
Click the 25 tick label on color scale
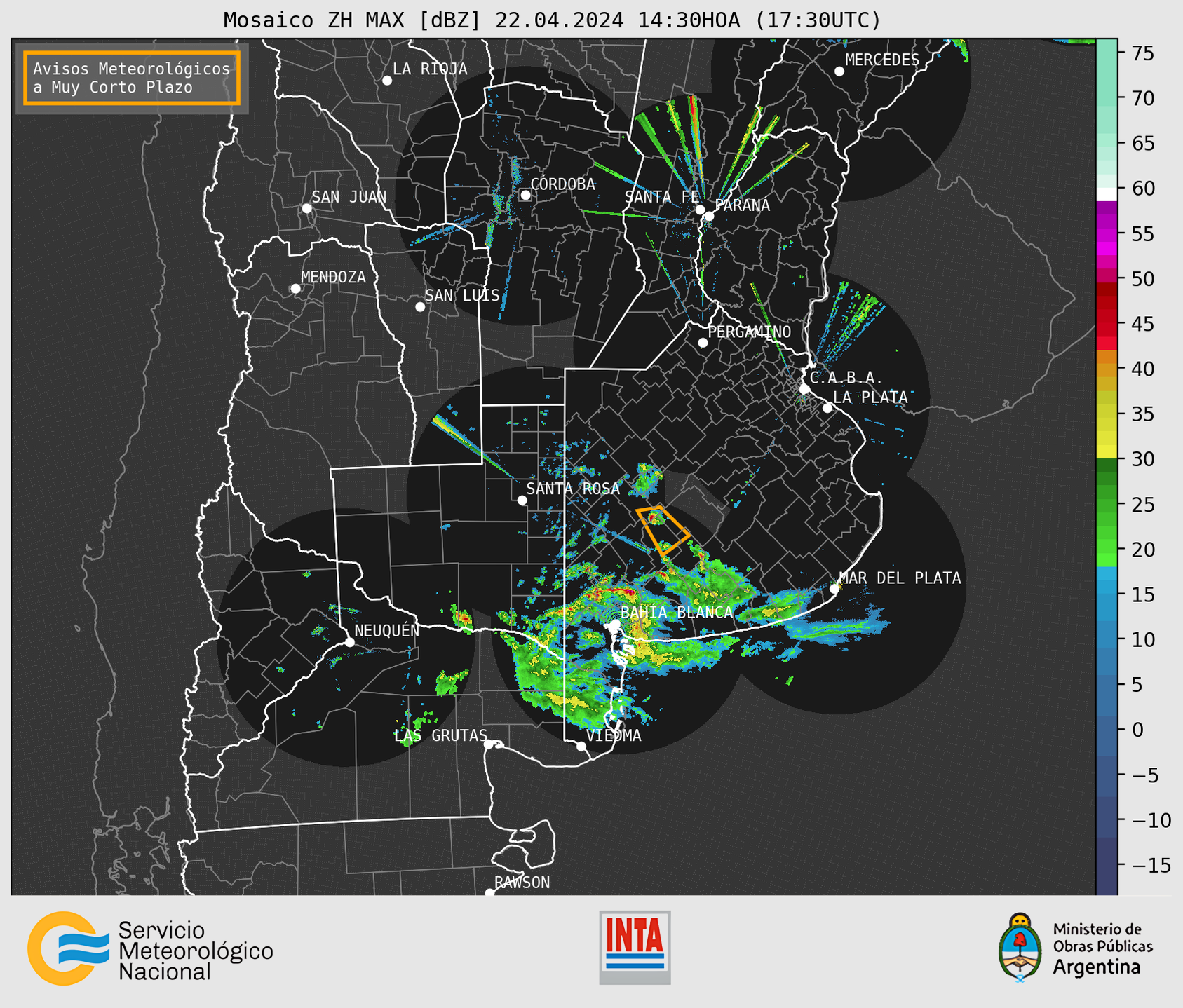1143,505
